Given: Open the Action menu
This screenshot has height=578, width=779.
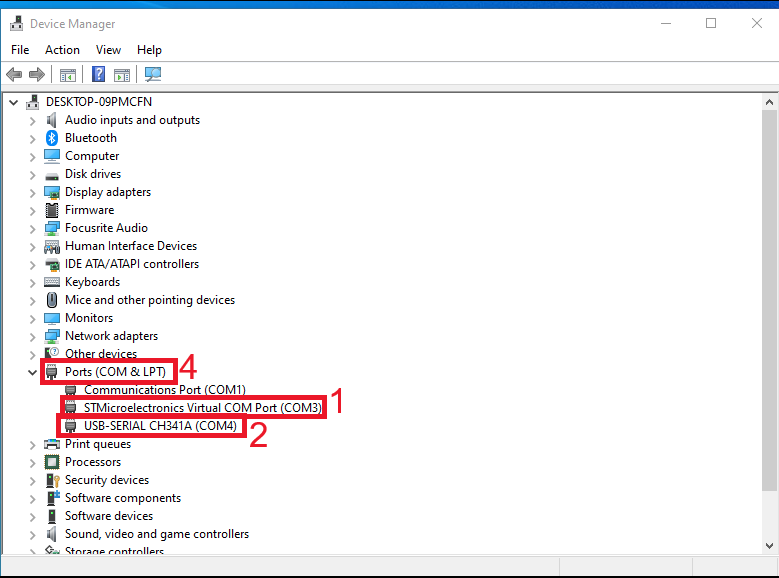Looking at the screenshot, I should pos(62,50).
